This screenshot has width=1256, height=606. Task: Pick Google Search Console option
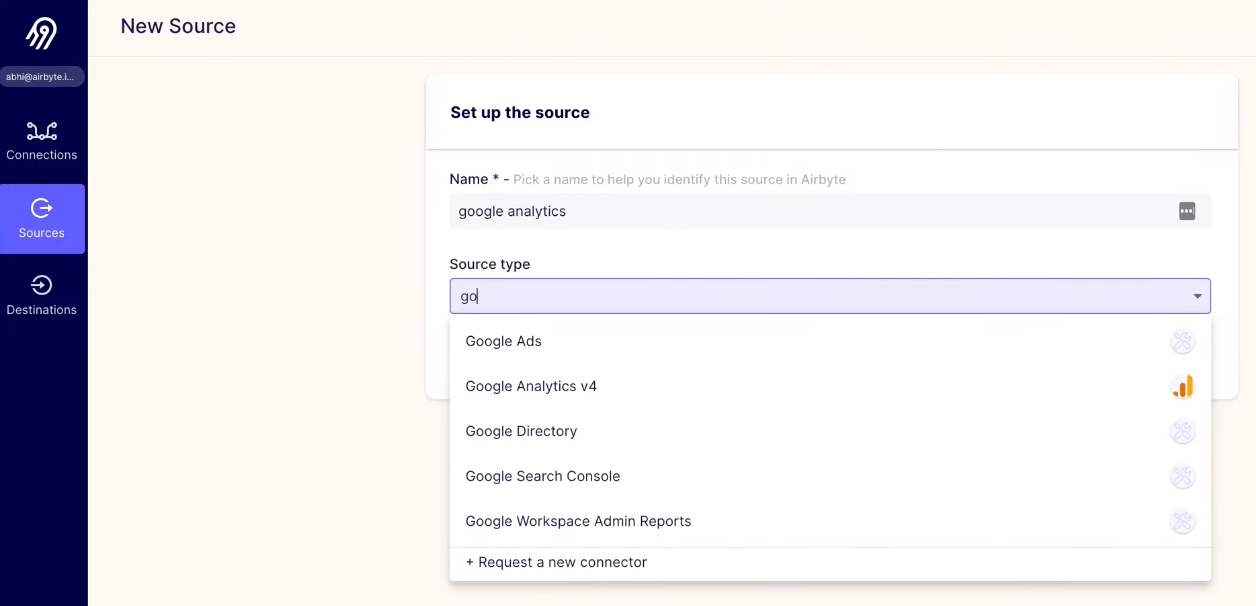[x=542, y=476]
